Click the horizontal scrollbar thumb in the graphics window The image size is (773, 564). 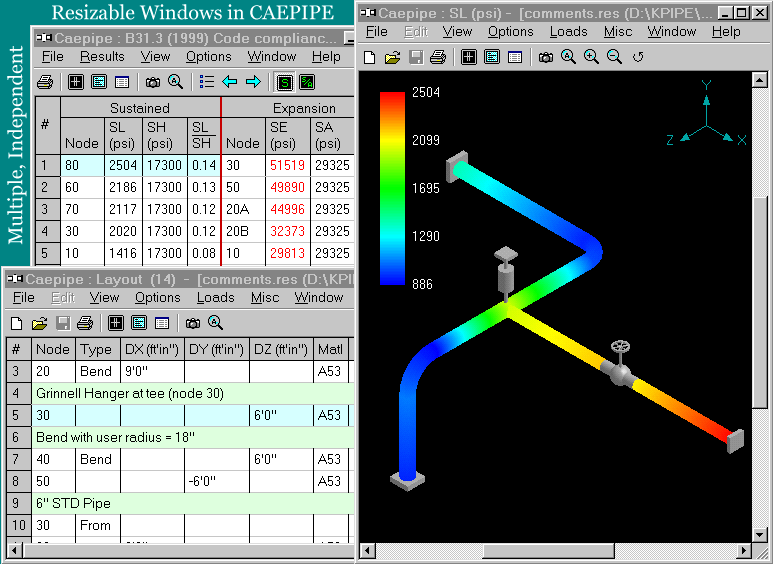tap(548, 551)
